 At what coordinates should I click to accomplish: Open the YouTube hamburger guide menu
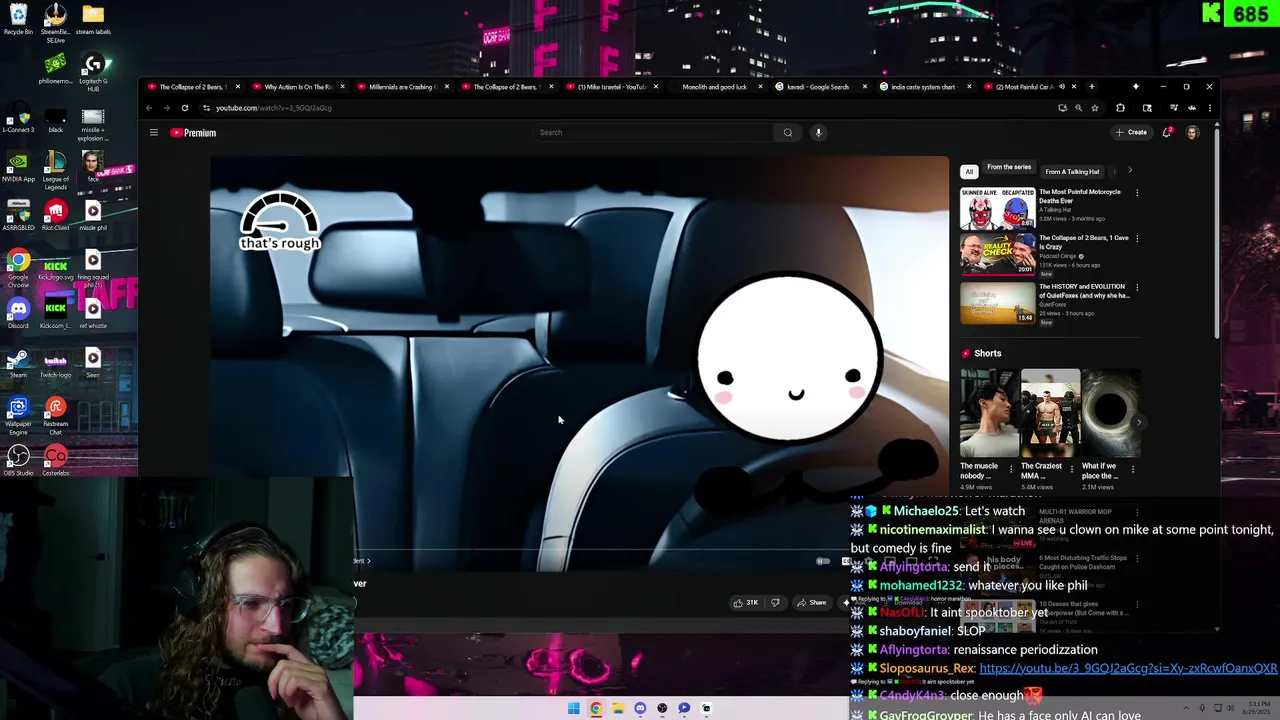click(x=154, y=132)
